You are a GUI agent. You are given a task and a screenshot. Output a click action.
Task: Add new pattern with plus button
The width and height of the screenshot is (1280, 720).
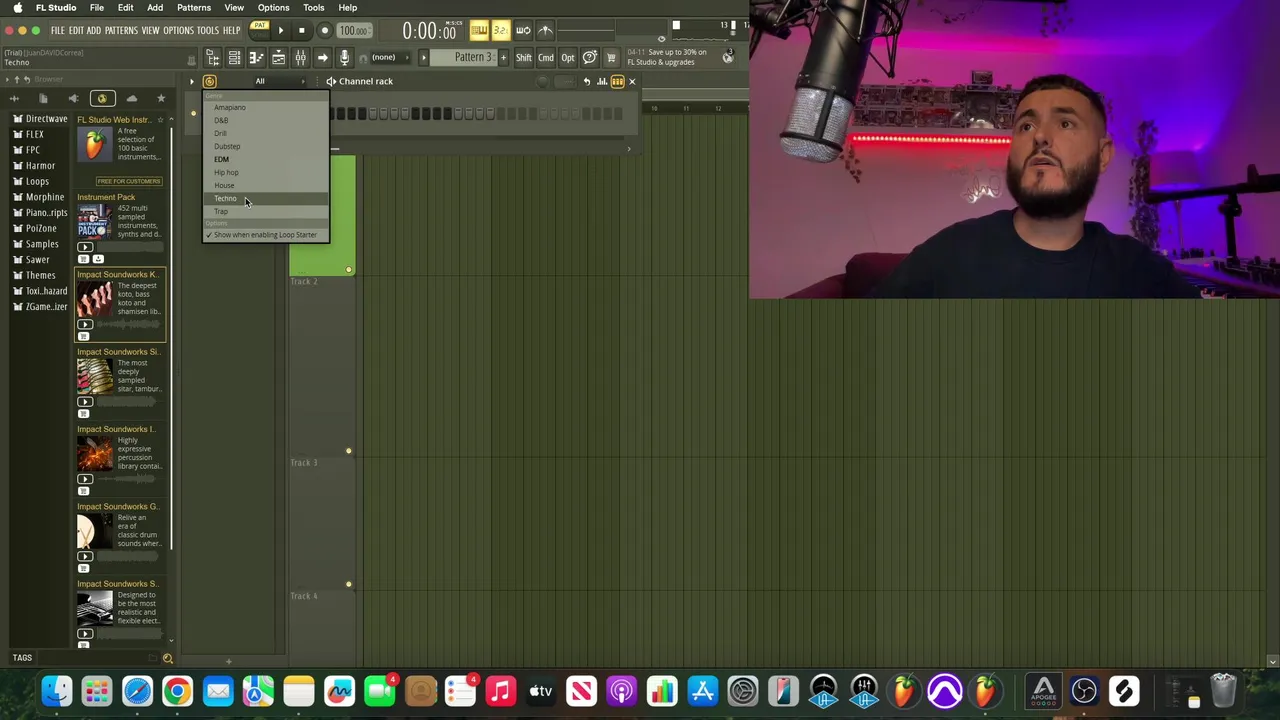click(x=503, y=58)
